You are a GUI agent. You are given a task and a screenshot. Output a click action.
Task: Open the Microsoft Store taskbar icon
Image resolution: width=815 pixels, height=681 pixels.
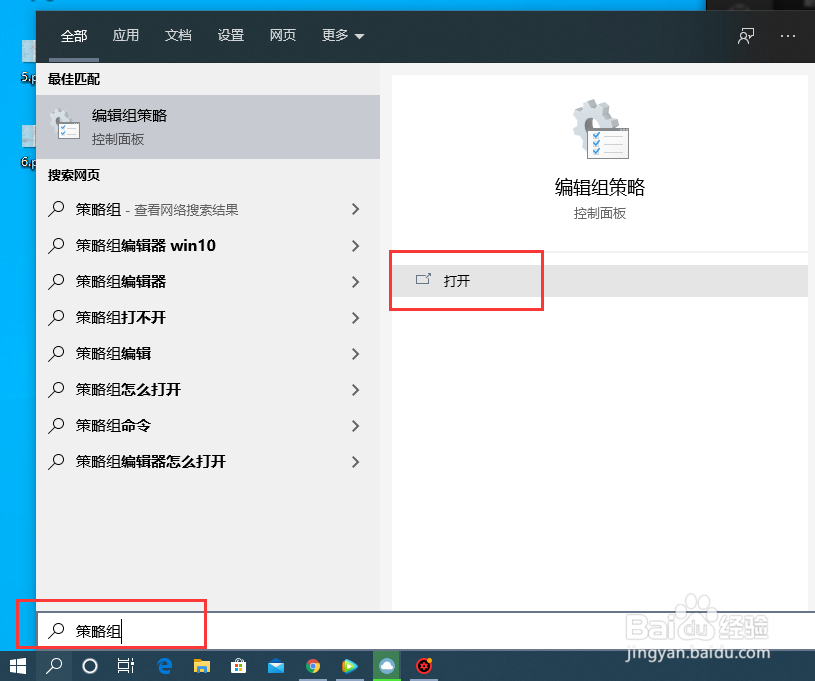tap(239, 666)
